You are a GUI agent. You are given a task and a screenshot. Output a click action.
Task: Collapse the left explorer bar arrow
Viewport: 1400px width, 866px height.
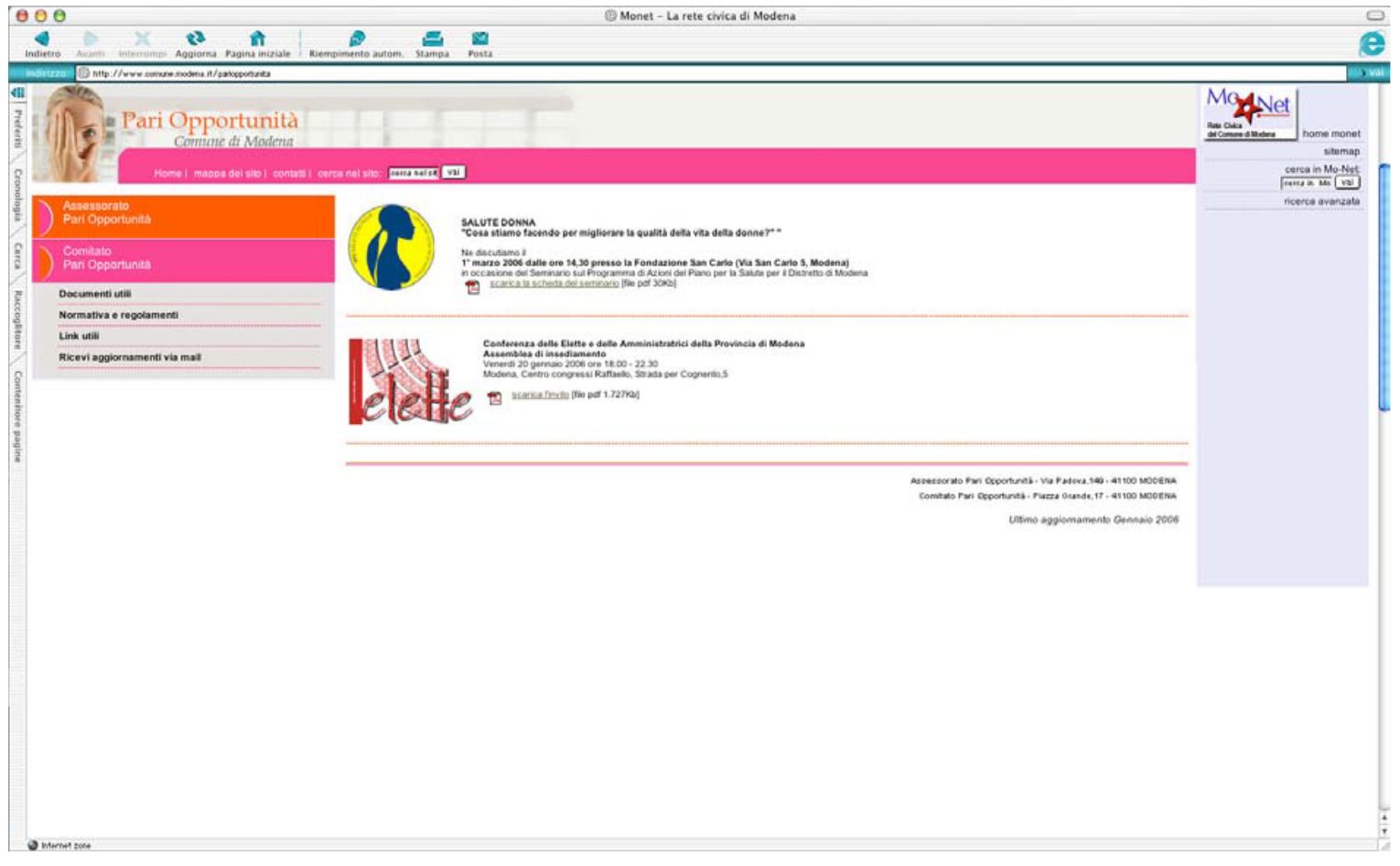click(17, 92)
